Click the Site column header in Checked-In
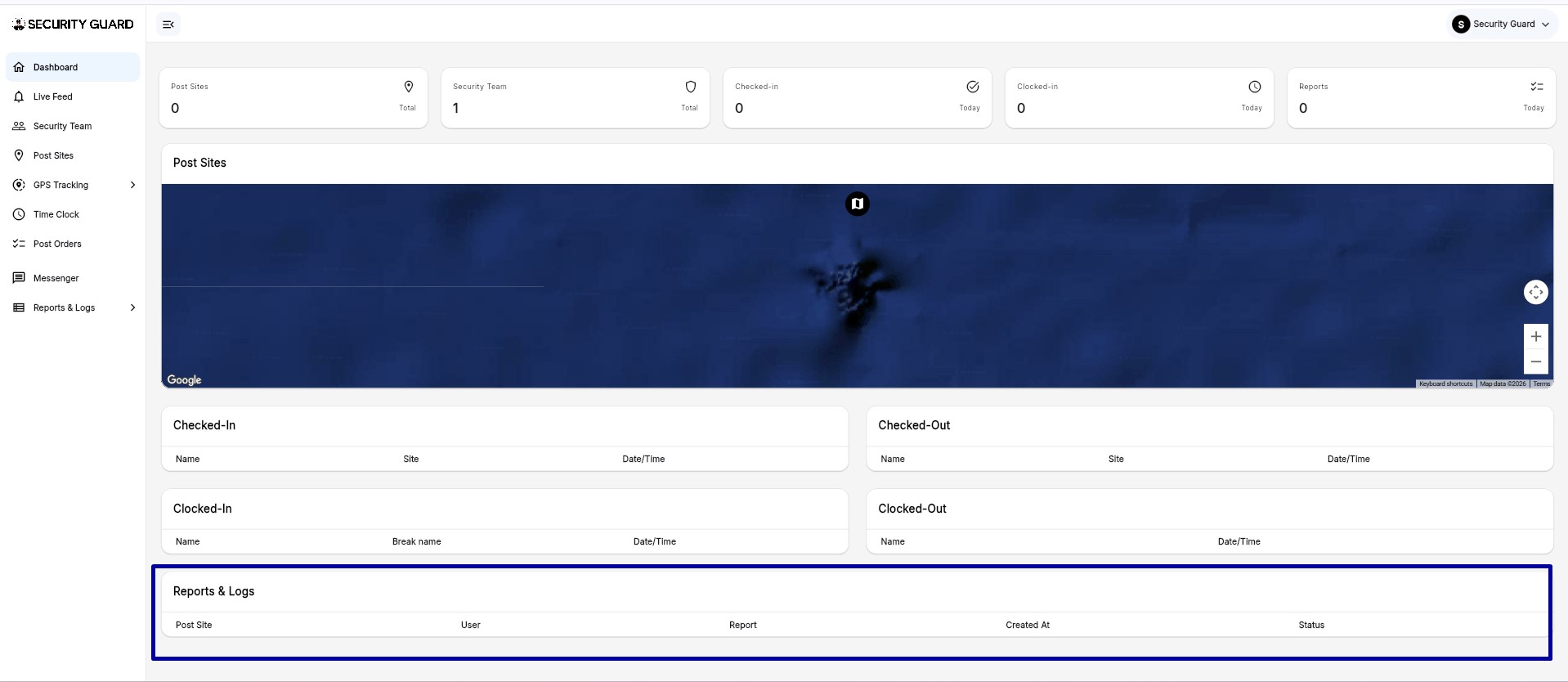Viewport: 1568px width, 682px height. pyautogui.click(x=411, y=459)
